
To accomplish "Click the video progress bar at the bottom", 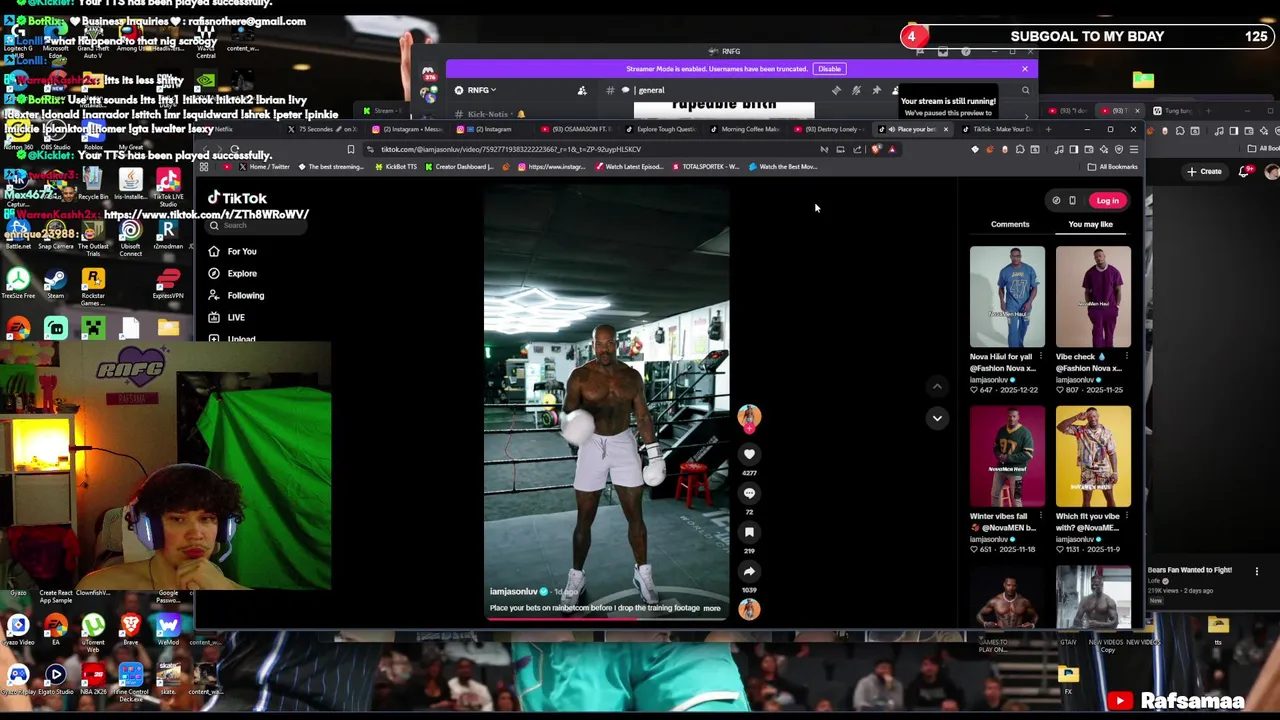I will [x=607, y=618].
